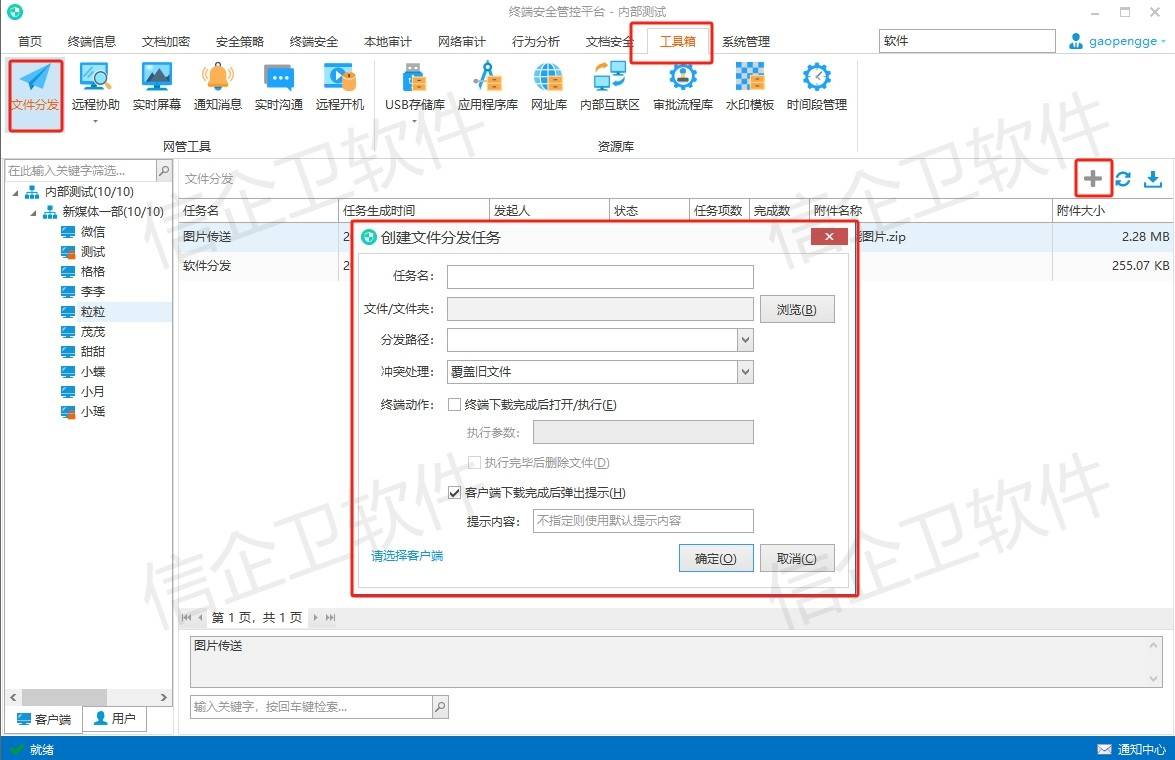Expand the 分发路径 dropdown
Screen dimensions: 1175x760
click(744, 341)
